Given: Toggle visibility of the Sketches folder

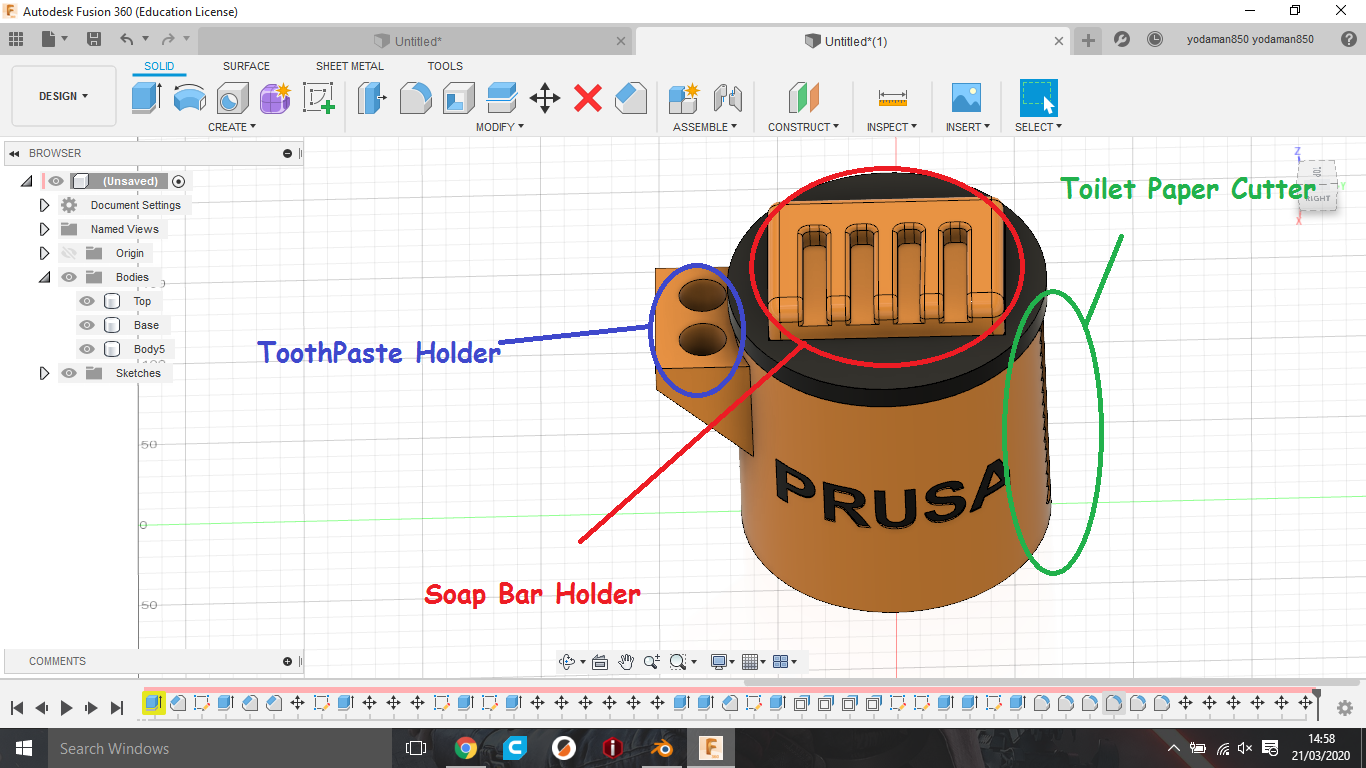Looking at the screenshot, I should pyautogui.click(x=69, y=373).
